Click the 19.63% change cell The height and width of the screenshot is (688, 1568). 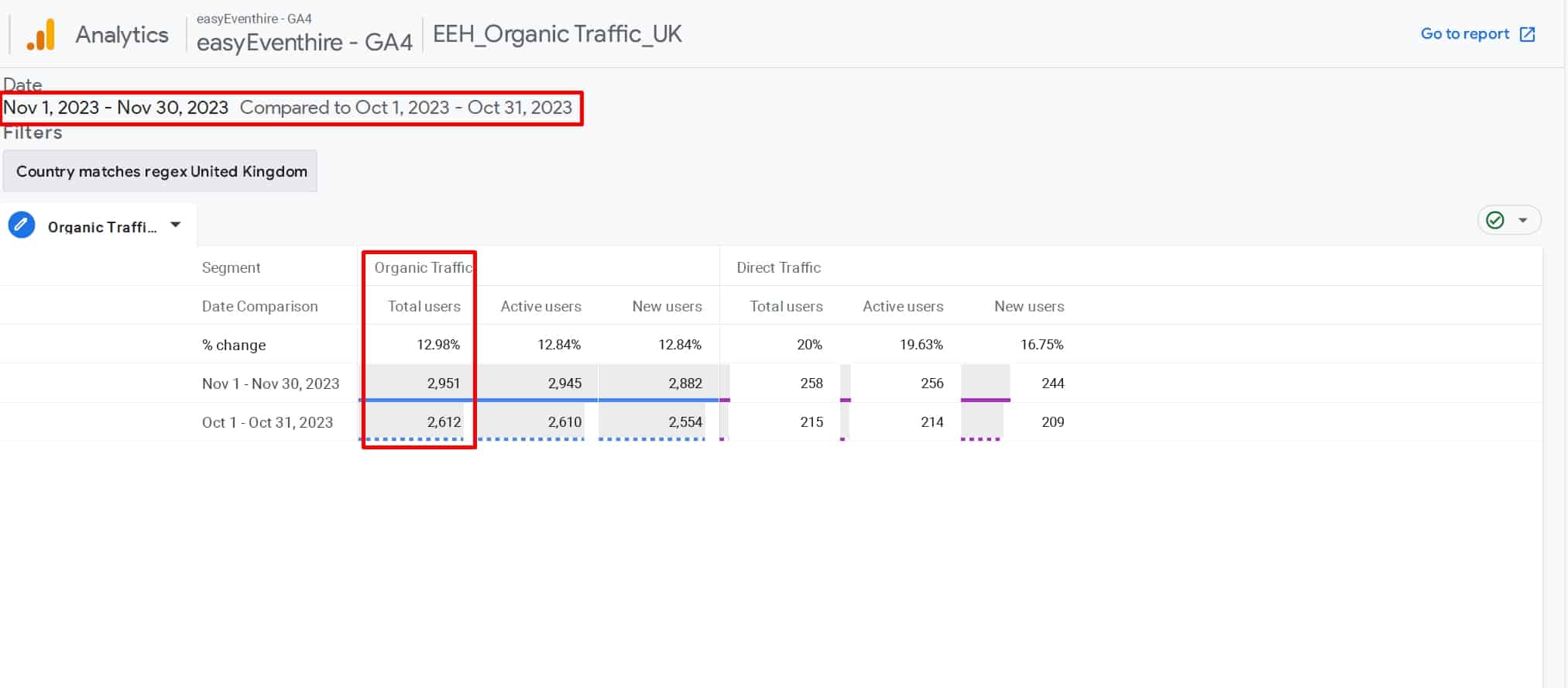(921, 344)
